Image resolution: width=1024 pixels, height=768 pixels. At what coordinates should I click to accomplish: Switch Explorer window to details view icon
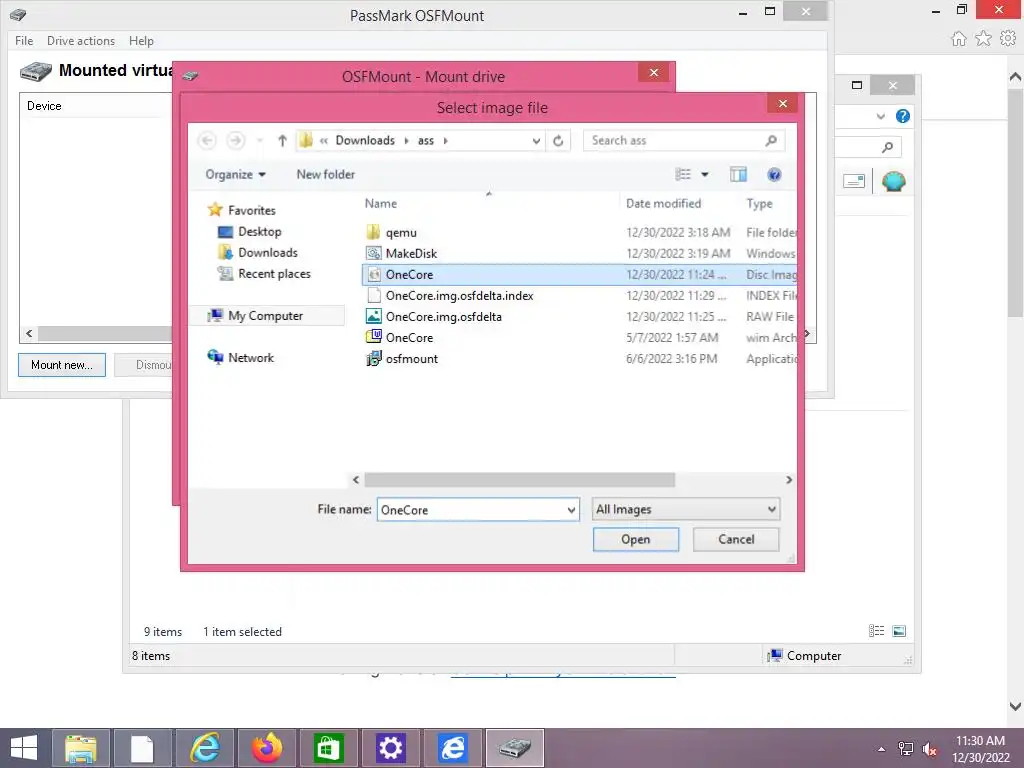point(876,631)
